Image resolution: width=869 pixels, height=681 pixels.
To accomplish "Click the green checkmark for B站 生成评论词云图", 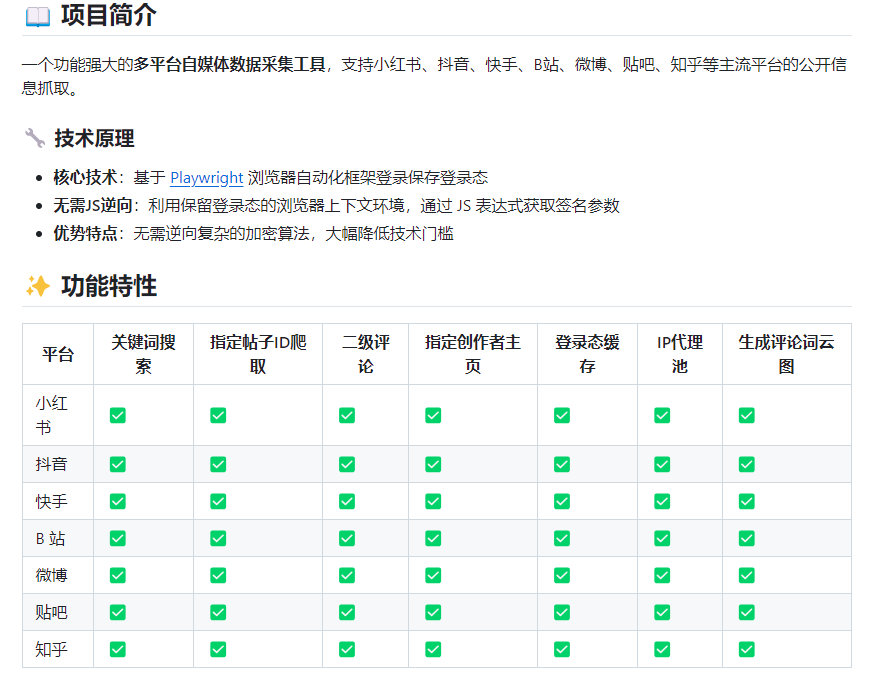I will 746,538.
